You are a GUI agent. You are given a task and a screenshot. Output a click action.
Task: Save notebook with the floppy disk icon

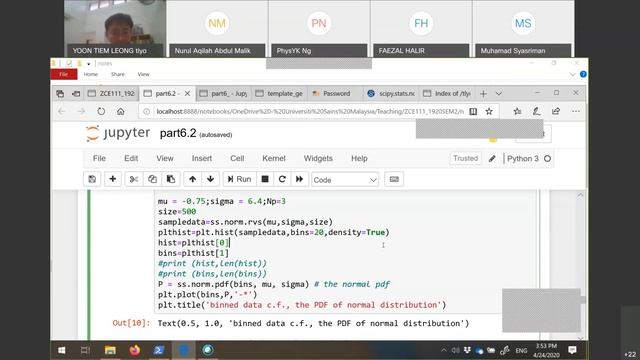point(92,179)
